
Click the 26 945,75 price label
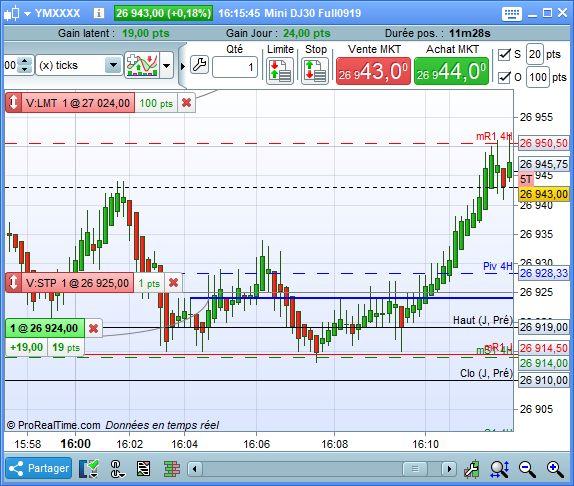pos(544,164)
